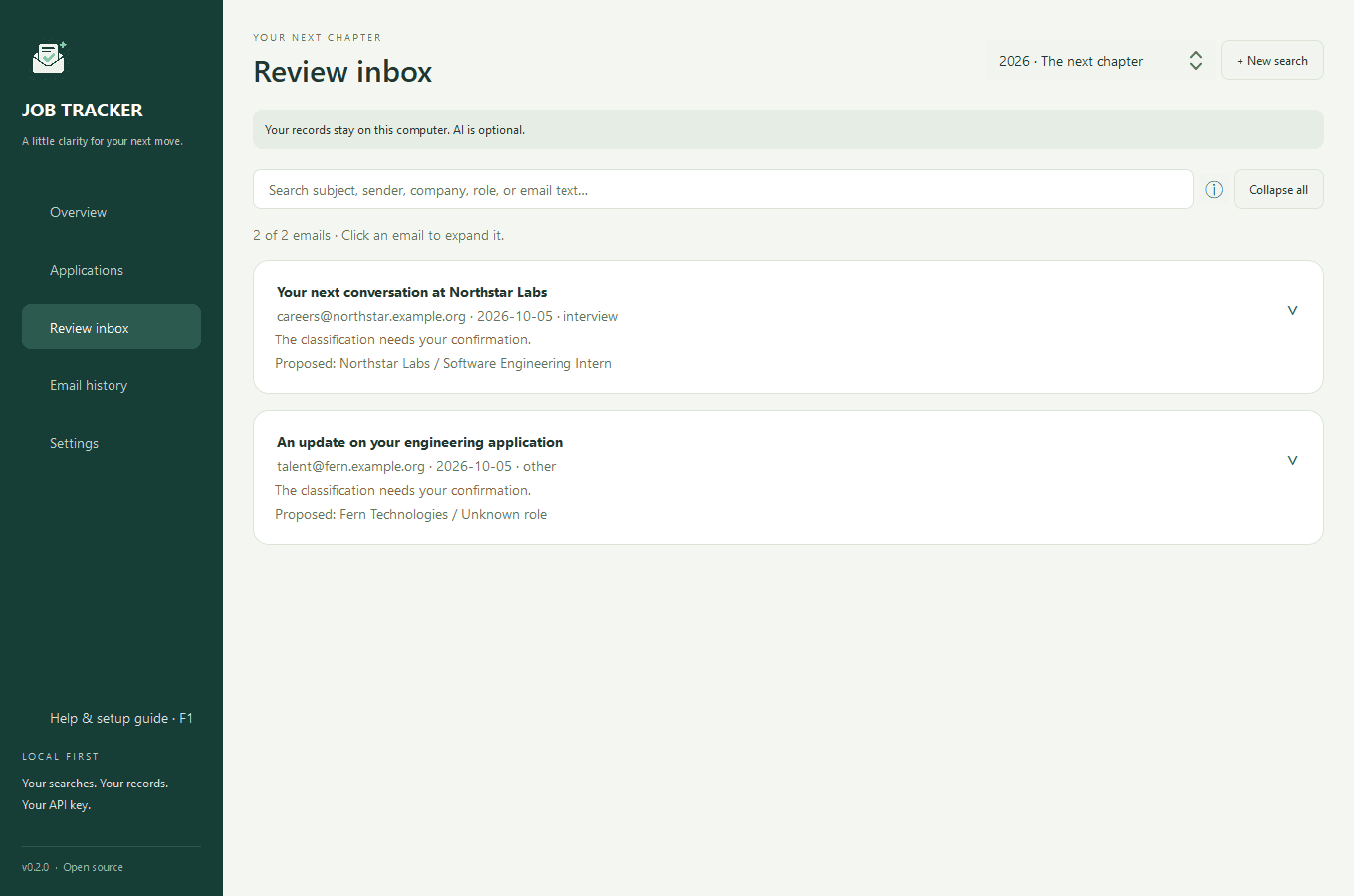This screenshot has height=896, width=1354.
Task: Open Applications in the sidebar
Action: [x=112, y=270]
